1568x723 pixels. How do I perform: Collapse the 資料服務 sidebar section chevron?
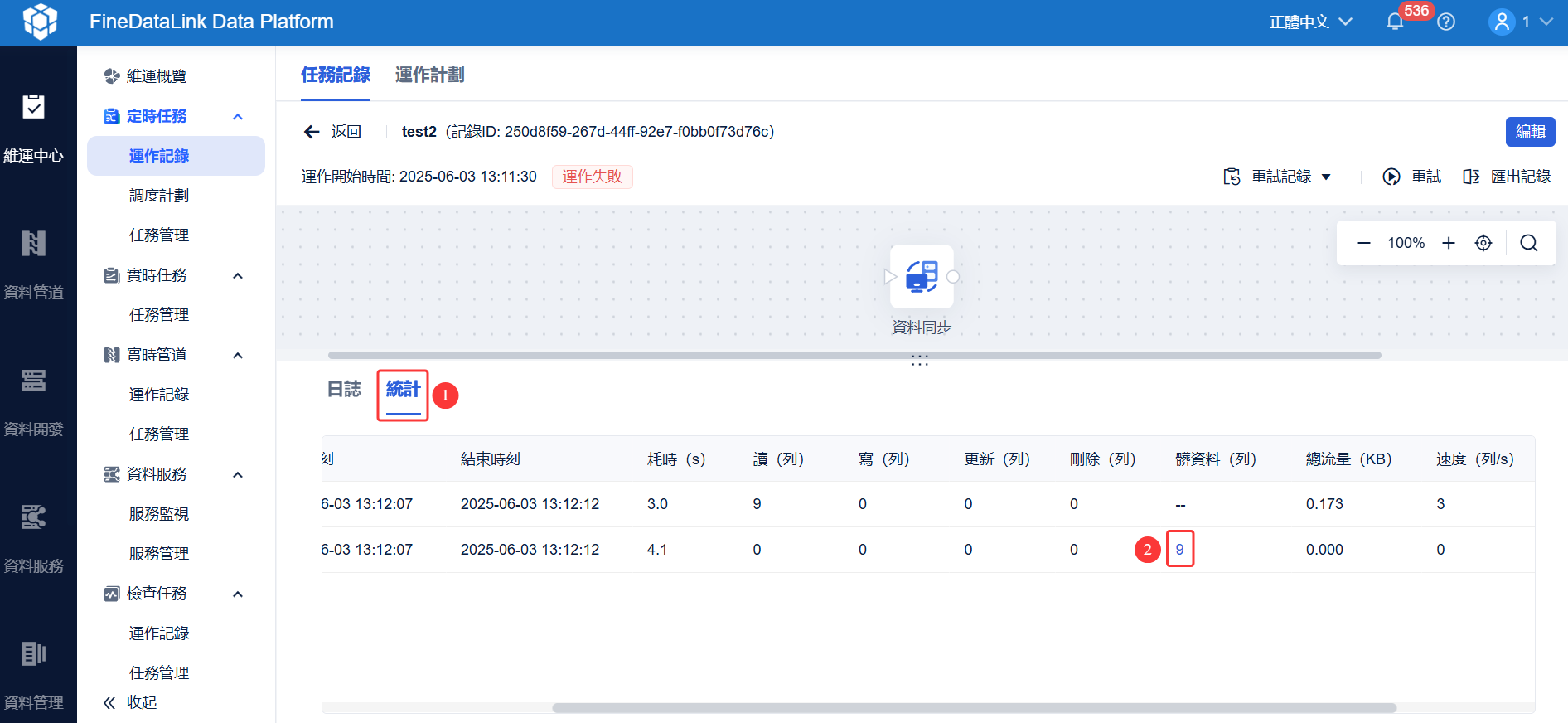point(238,475)
